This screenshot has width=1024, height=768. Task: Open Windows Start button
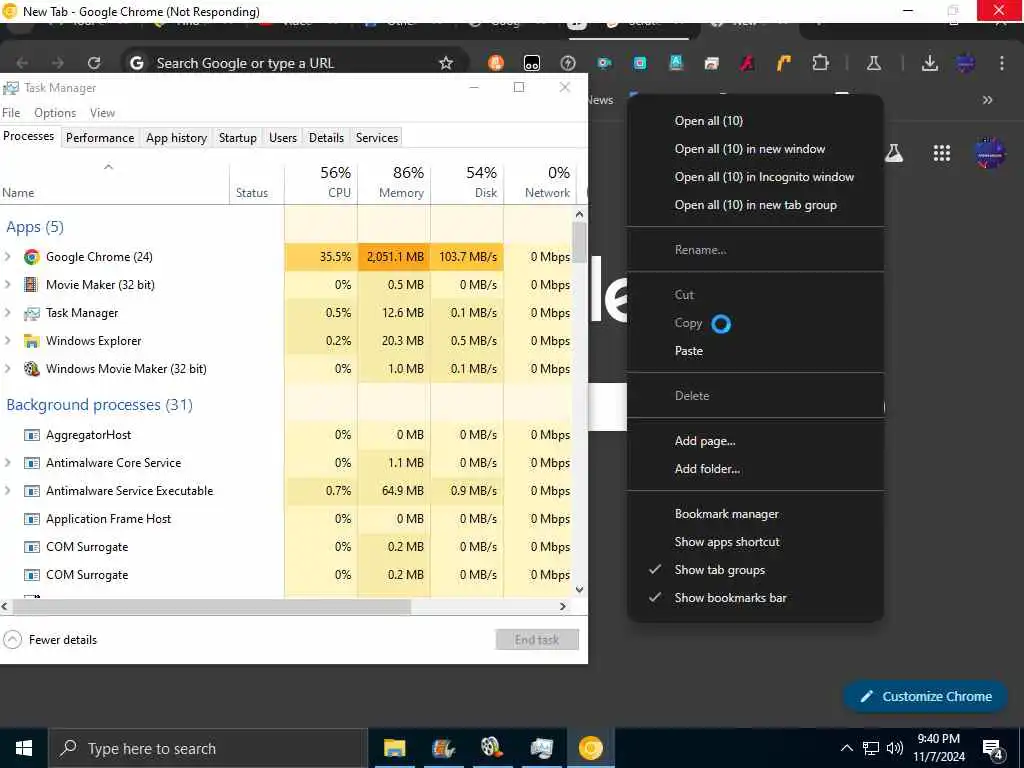tap(24, 748)
